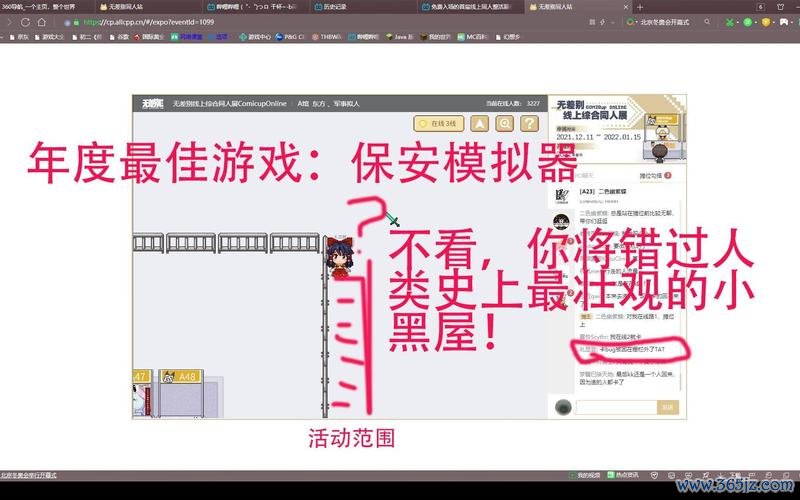
Task: Click the round user avatar beside chat input
Action: 563,407
